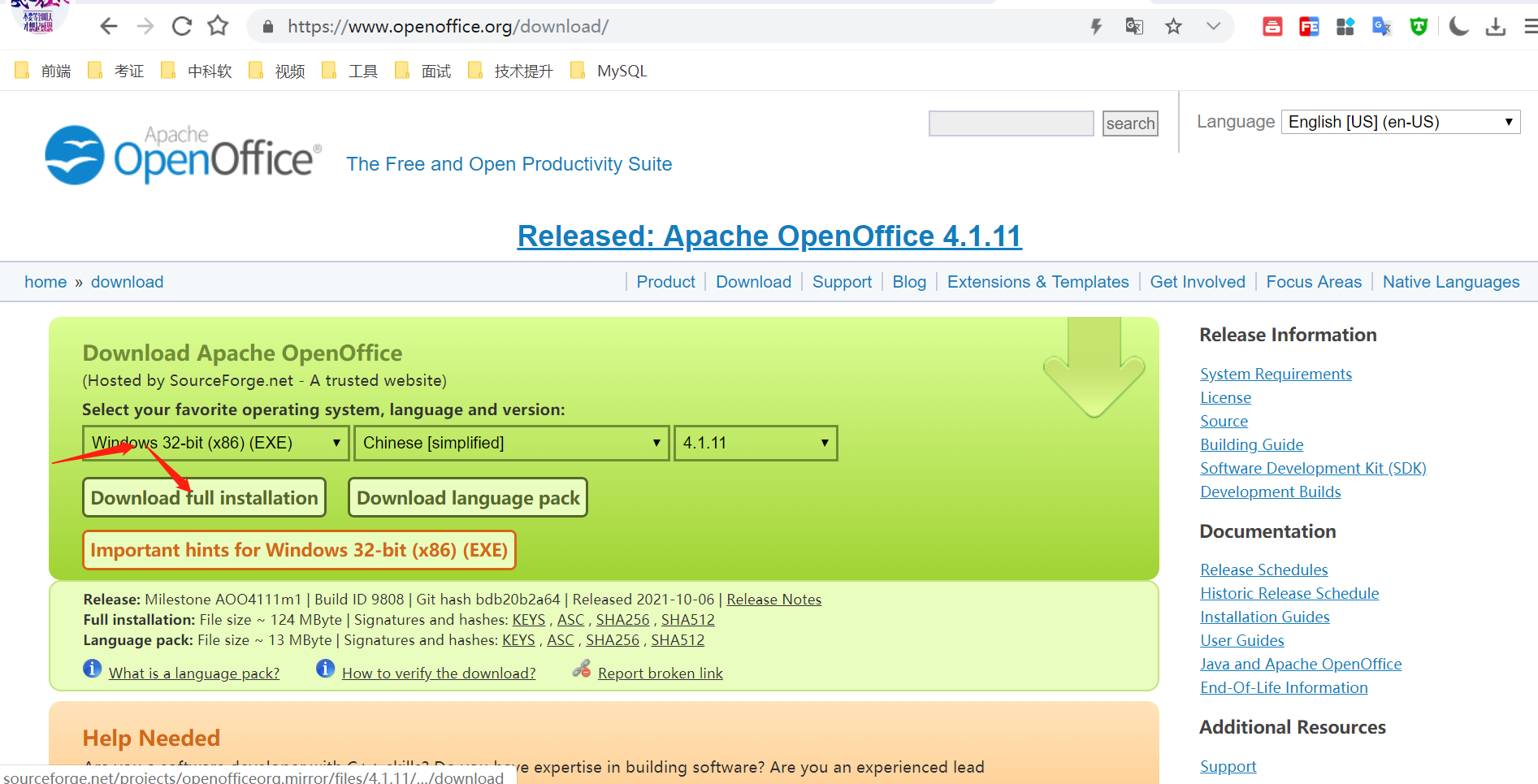The image size is (1538, 784).
Task: Click Download language pack button
Action: tap(468, 498)
